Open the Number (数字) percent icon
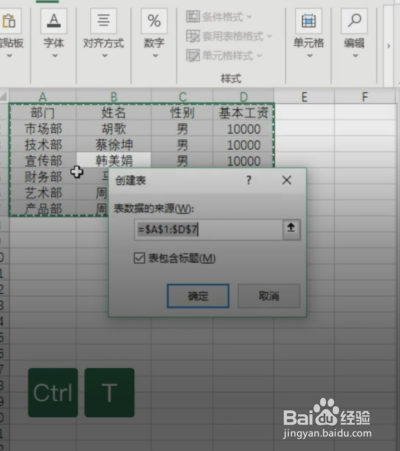 click(x=154, y=21)
